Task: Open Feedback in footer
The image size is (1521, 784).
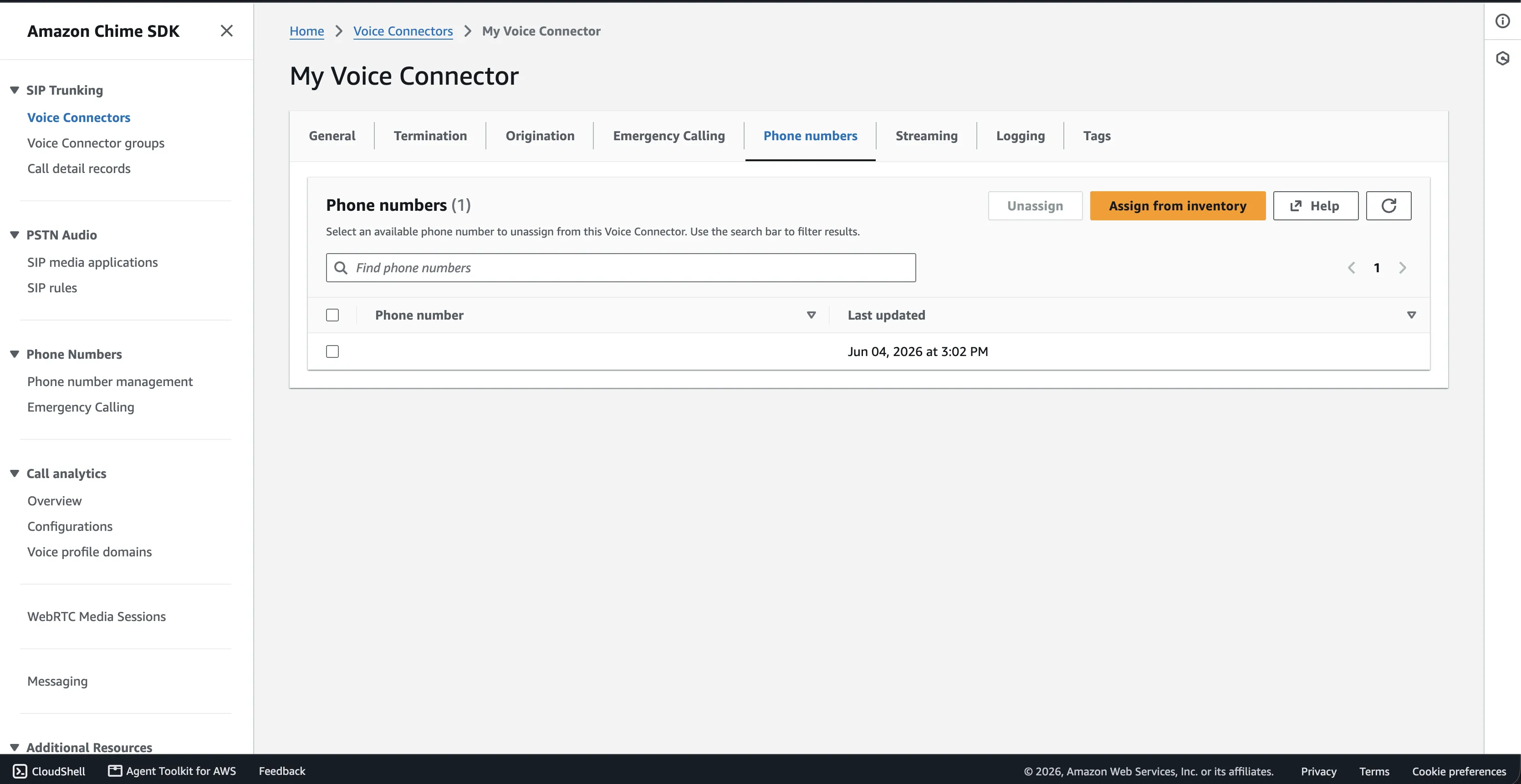Action: (281, 771)
